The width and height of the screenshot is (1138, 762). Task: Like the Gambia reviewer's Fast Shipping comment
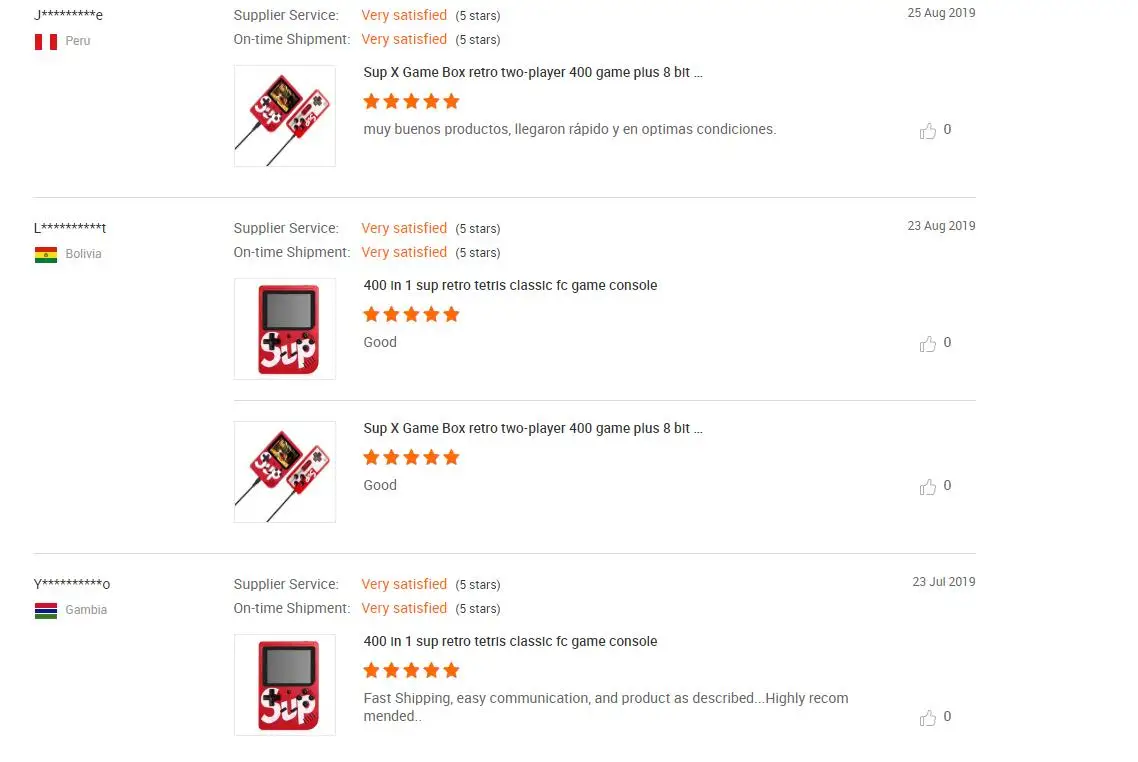pyautogui.click(x=928, y=718)
